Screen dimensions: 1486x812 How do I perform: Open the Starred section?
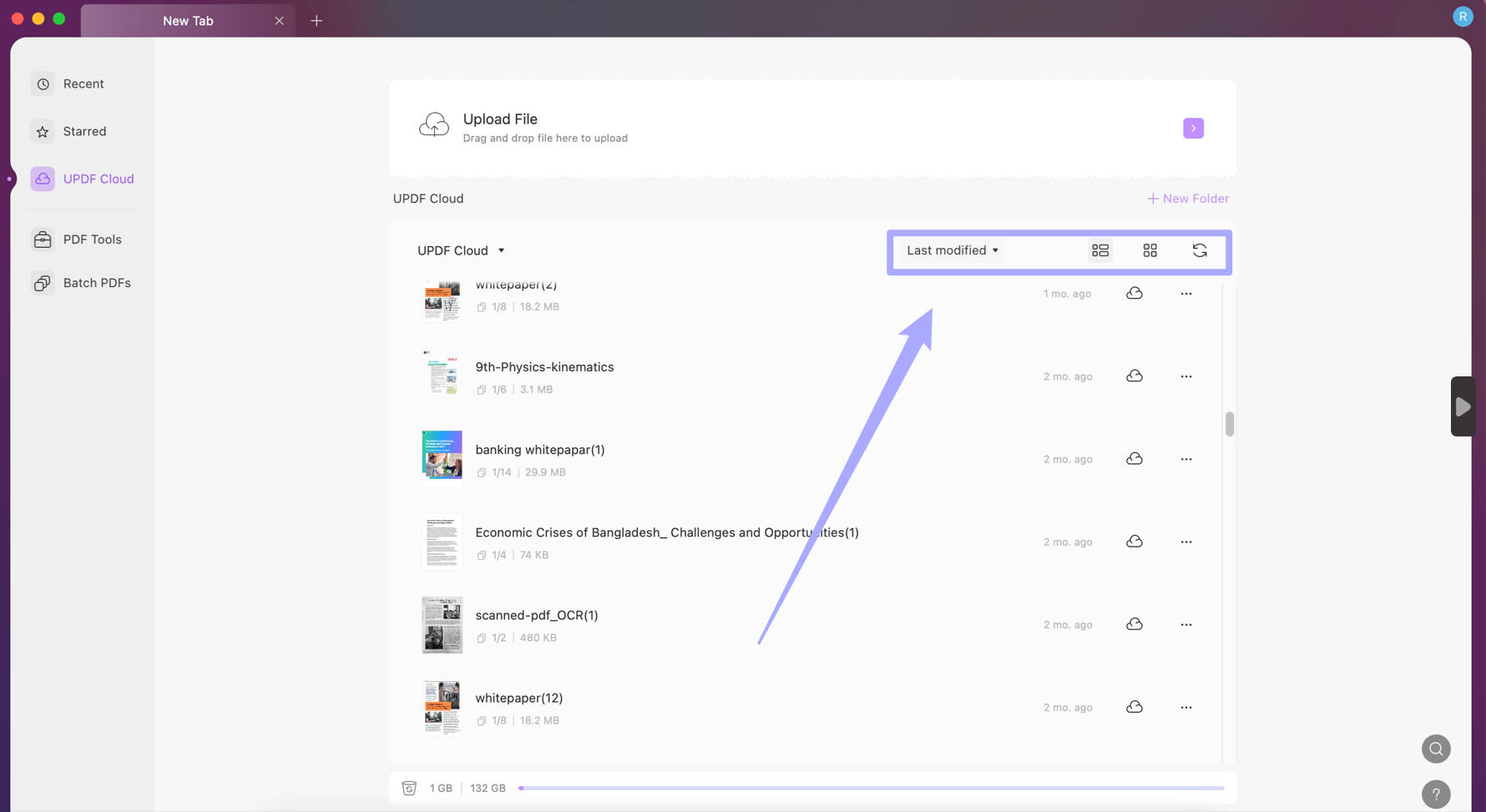click(x=68, y=131)
